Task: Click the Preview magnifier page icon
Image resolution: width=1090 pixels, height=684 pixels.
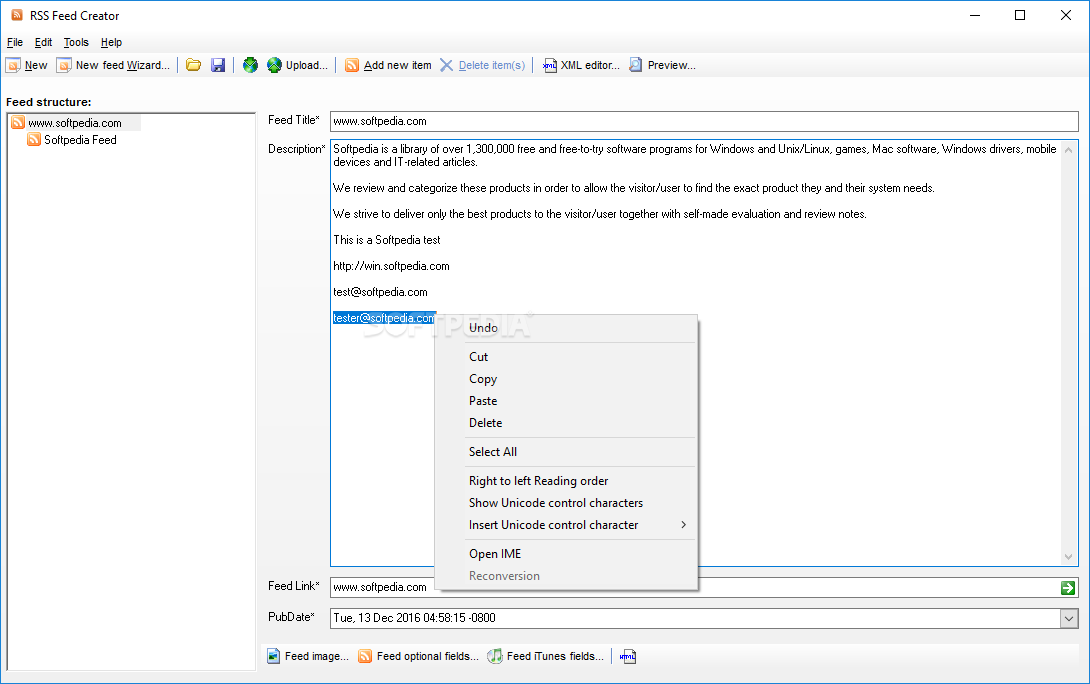Action: [x=635, y=65]
